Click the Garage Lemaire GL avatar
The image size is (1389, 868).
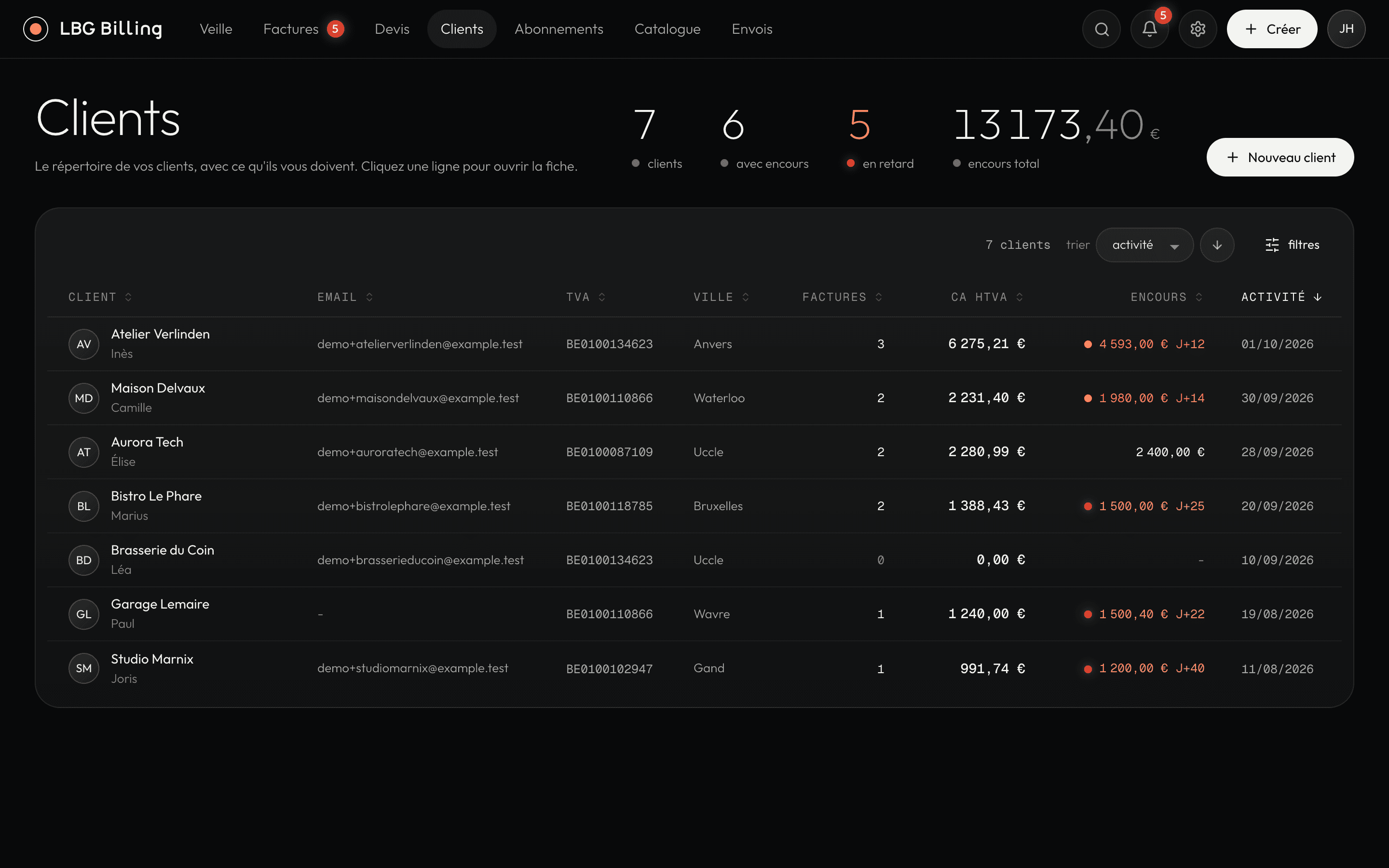84,614
